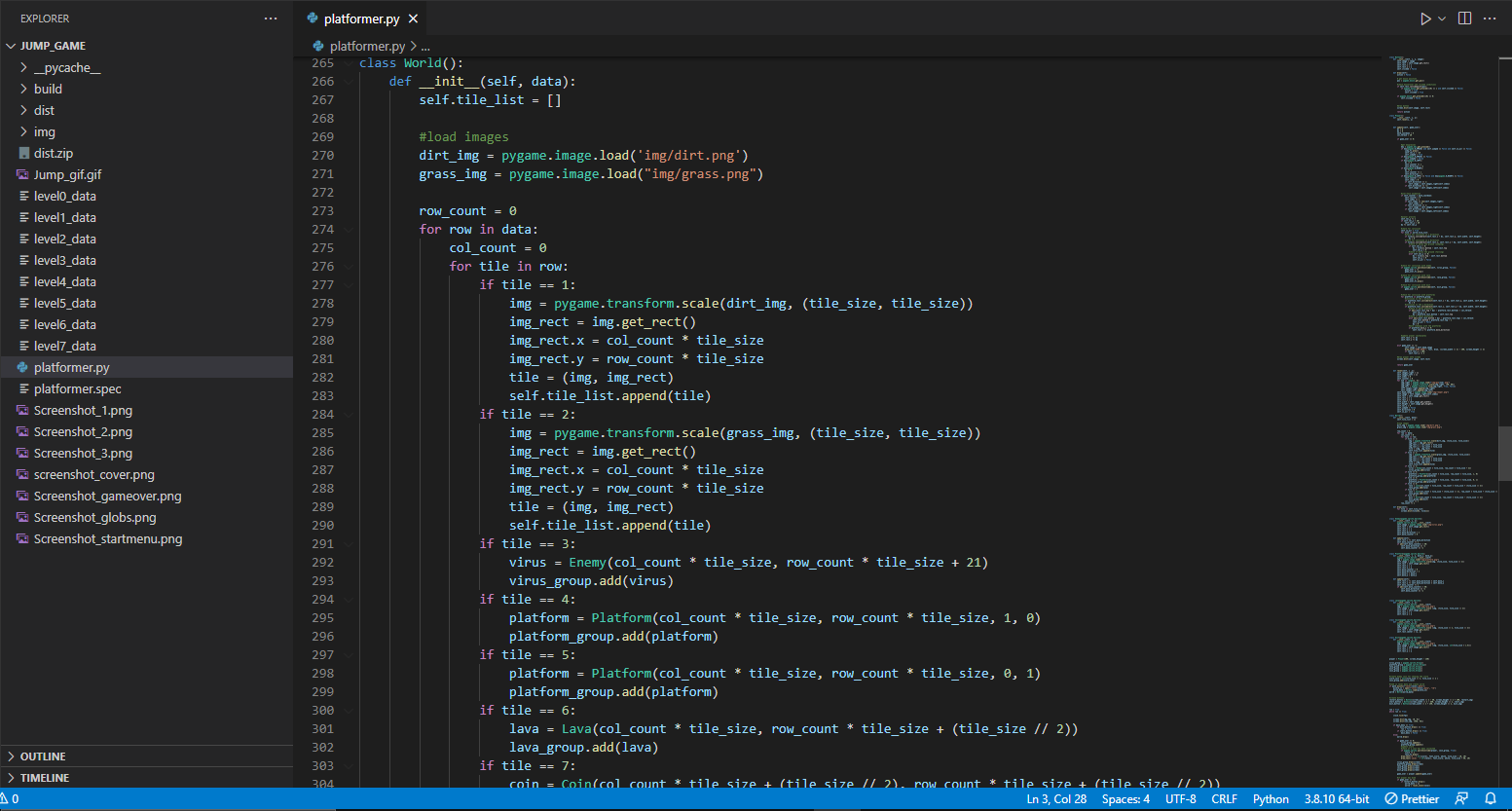Open Screenshot_startmenu.png file
The height and width of the screenshot is (811, 1512).
108,538
